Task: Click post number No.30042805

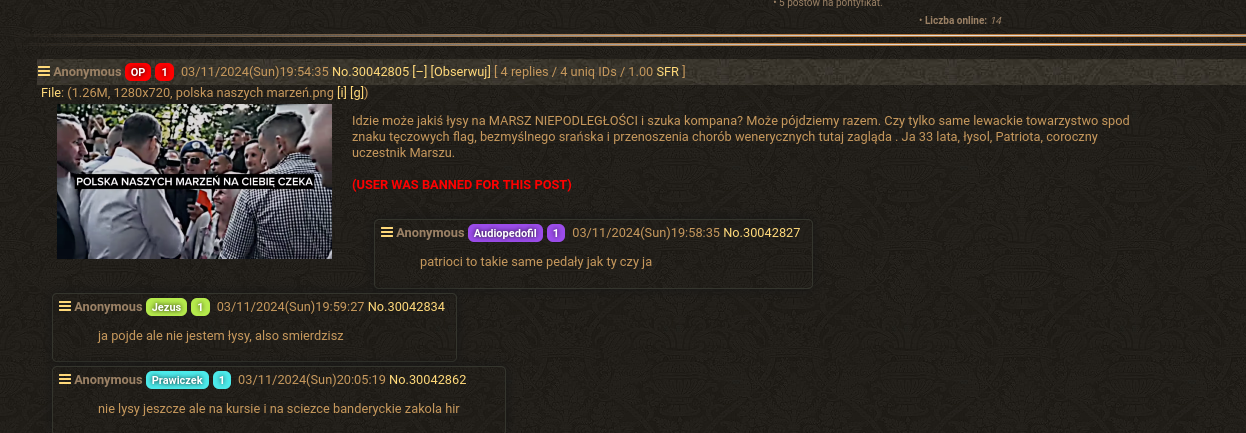Action: [x=371, y=72]
